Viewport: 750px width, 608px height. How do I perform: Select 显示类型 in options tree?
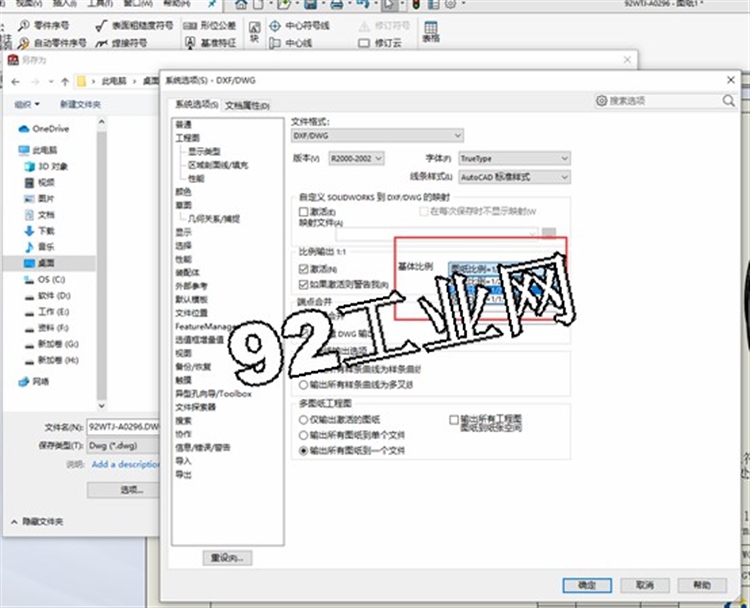tap(204, 152)
